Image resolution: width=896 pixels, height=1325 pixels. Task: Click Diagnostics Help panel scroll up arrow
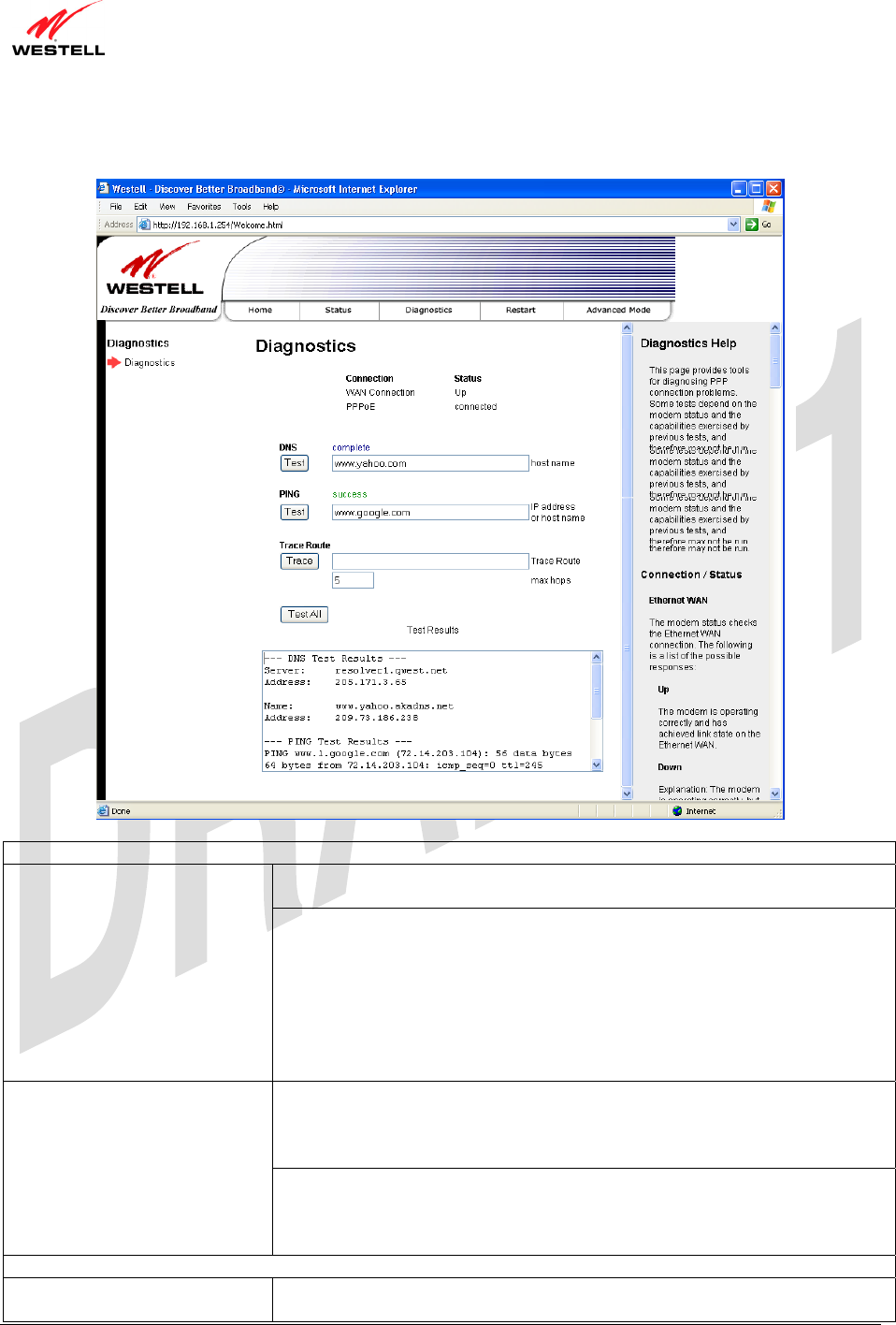[x=774, y=328]
